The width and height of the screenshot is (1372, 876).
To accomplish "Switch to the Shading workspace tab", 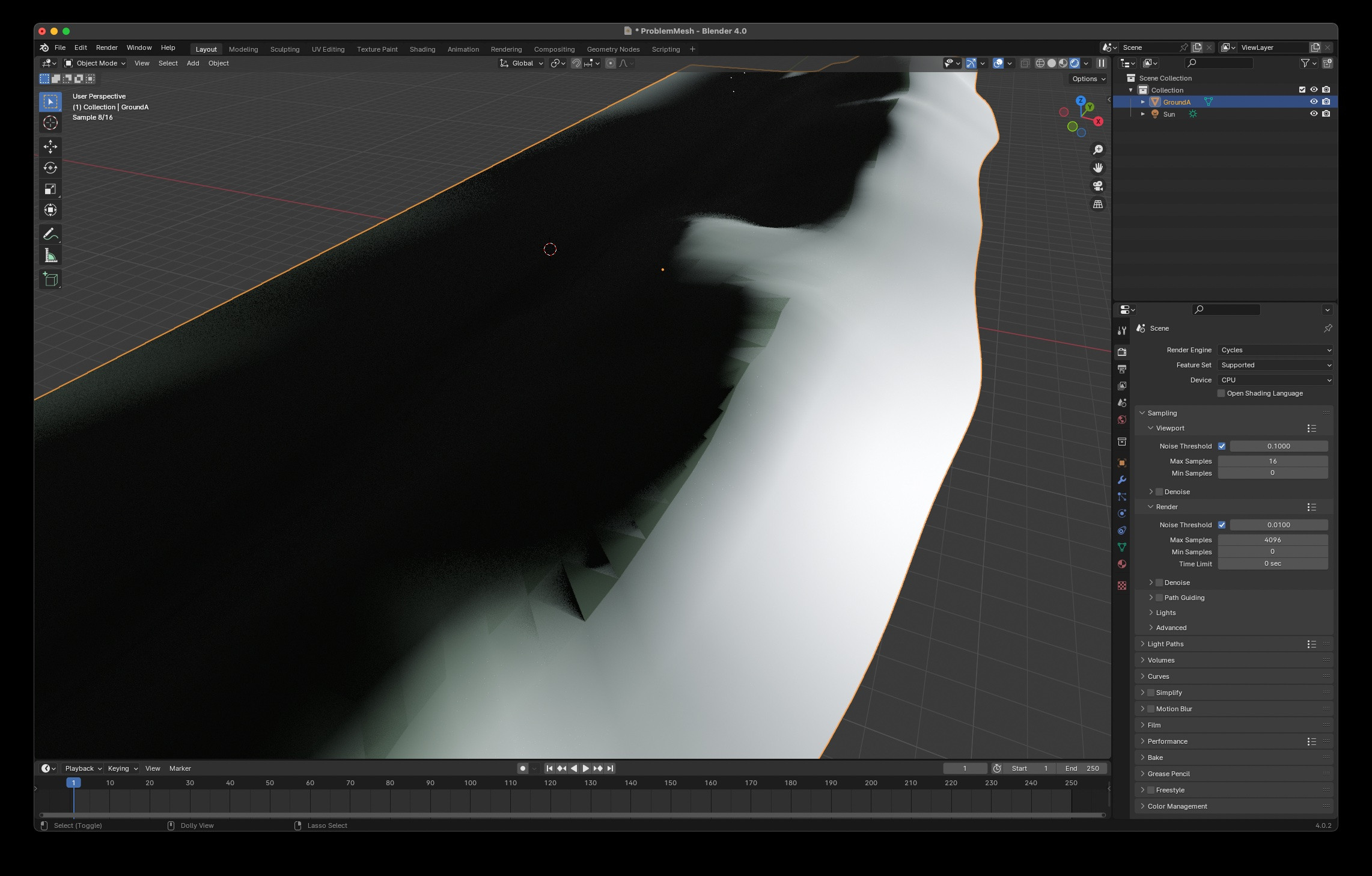I will tap(422, 49).
